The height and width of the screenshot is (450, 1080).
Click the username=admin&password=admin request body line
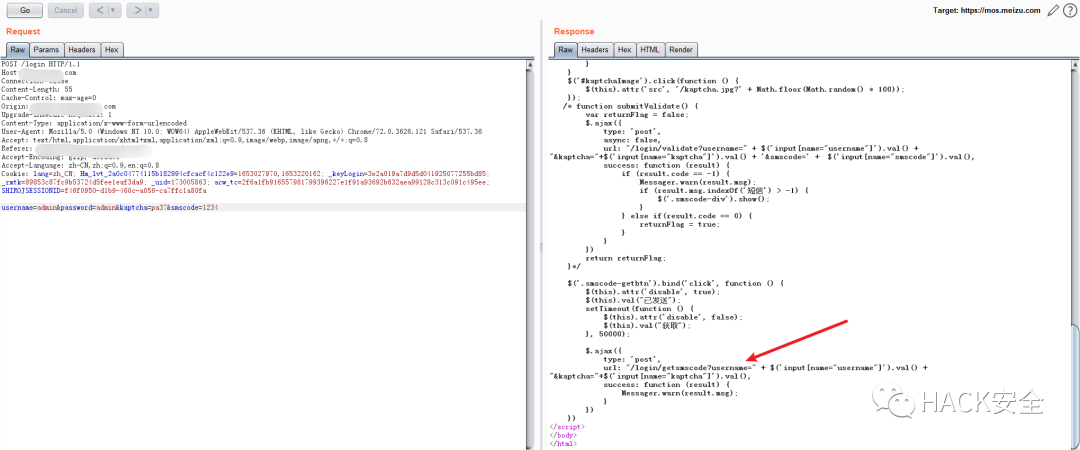(x=110, y=207)
